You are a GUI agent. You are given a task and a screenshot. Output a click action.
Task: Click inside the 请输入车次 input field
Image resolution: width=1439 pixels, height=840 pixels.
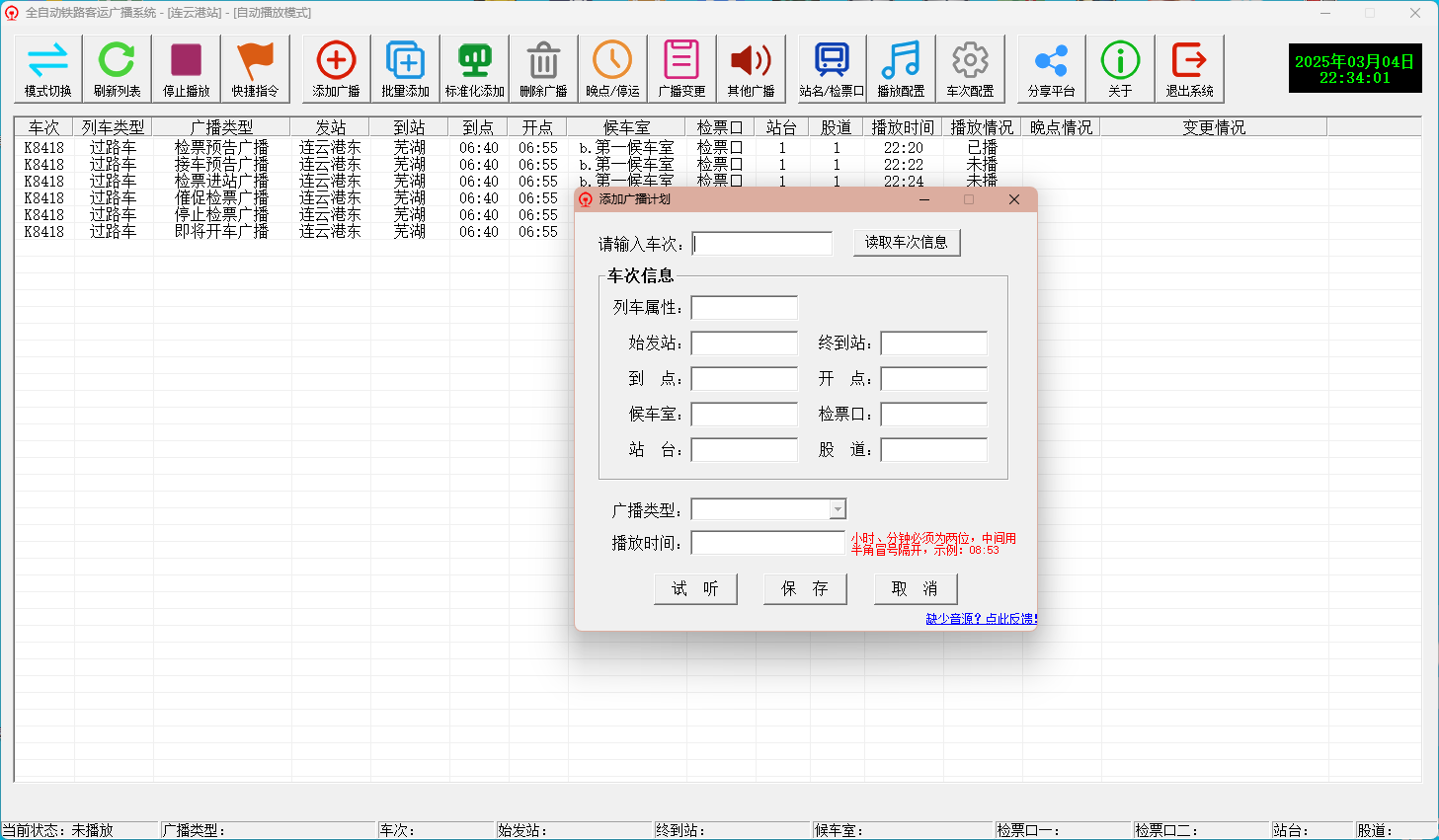click(760, 242)
